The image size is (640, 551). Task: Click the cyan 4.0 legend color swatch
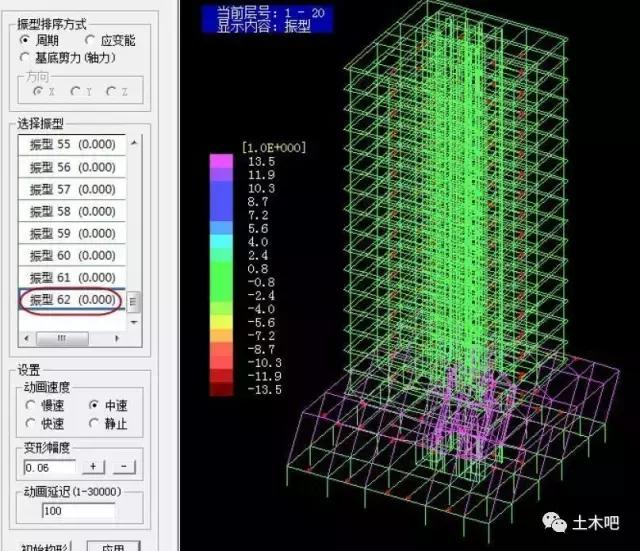coord(221,242)
